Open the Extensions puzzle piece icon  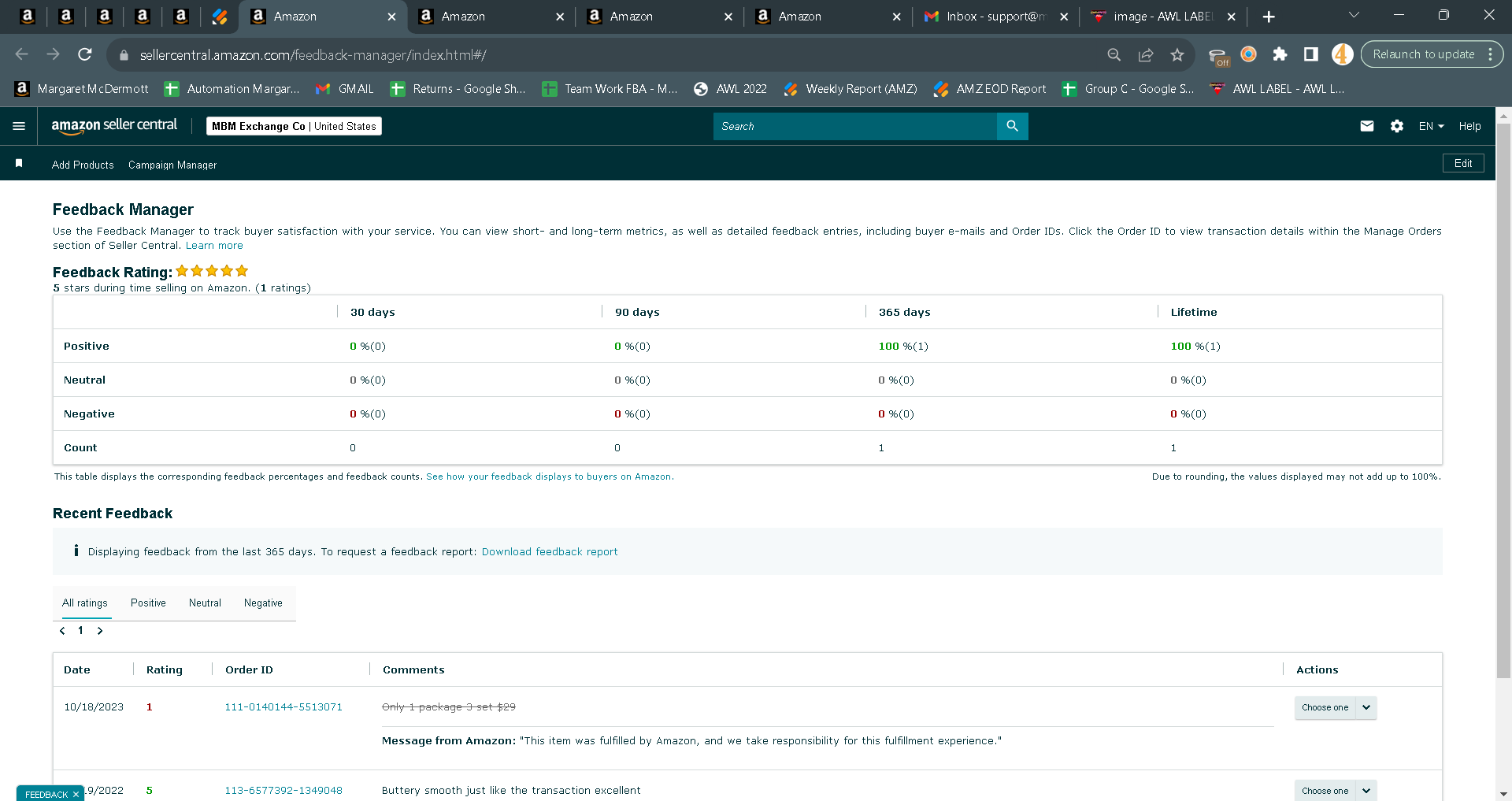point(1280,54)
